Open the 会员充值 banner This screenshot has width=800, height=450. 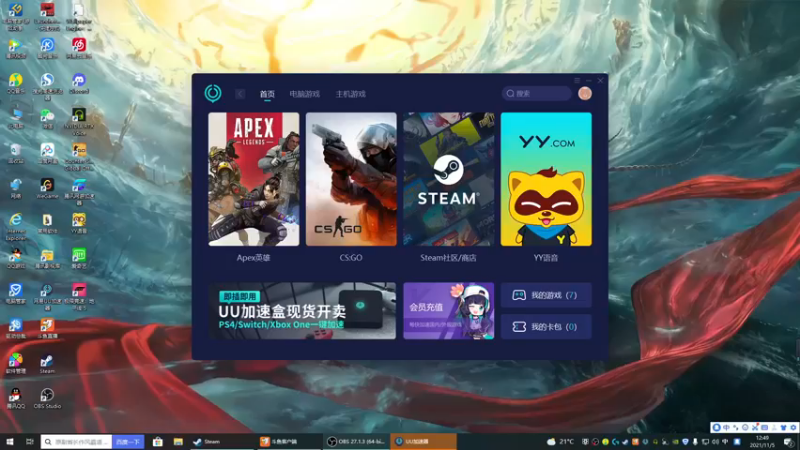[448, 311]
